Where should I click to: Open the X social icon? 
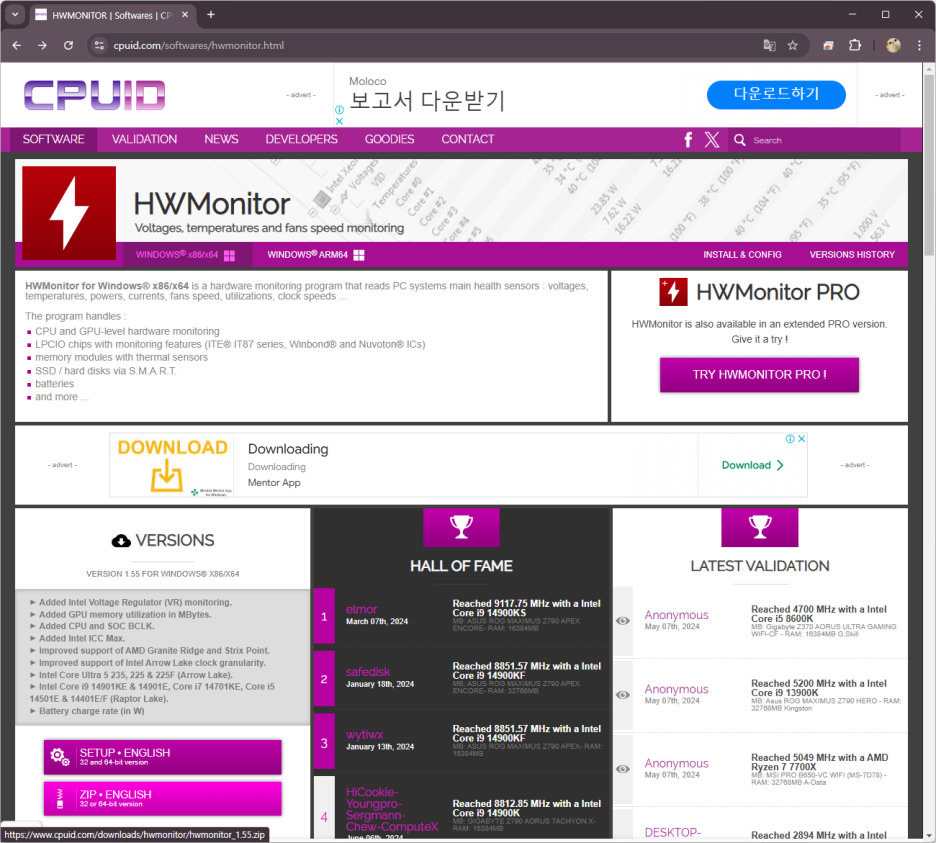(712, 140)
